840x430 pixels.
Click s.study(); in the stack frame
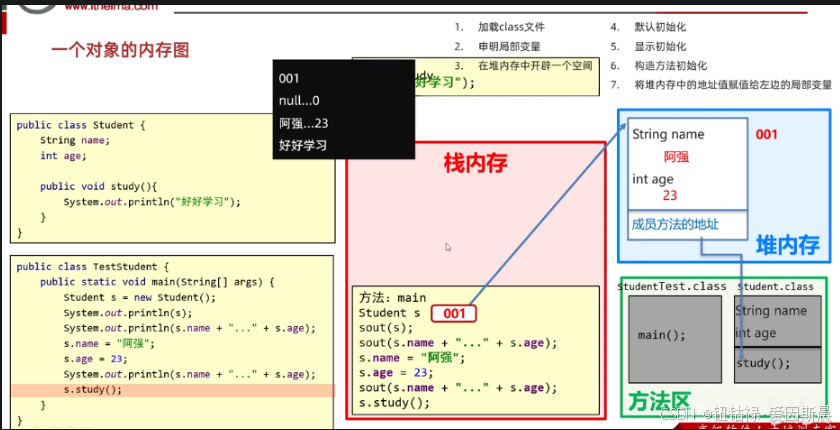tap(394, 403)
